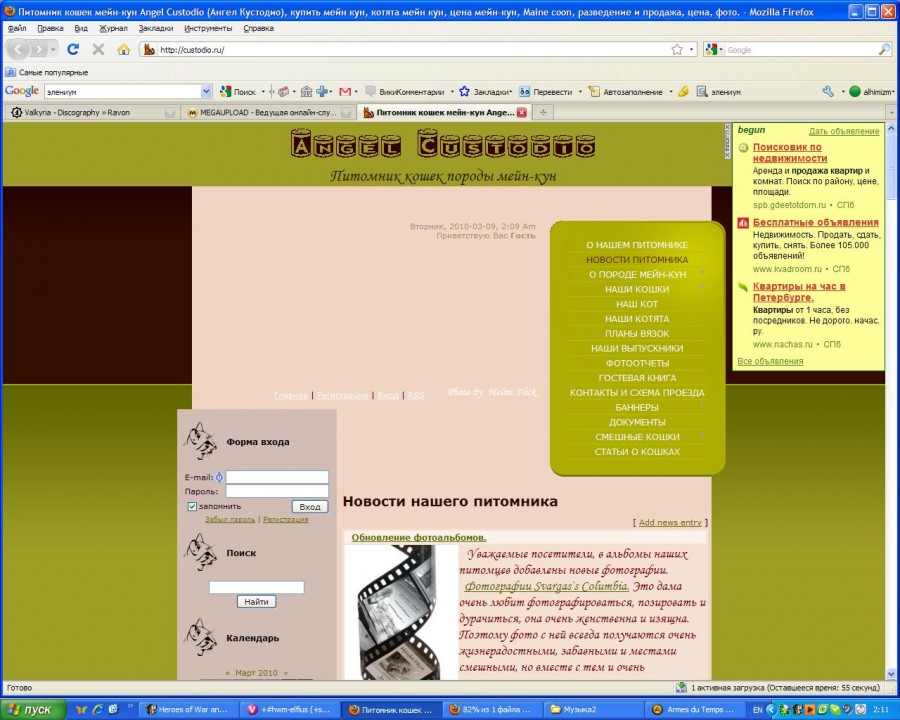The height and width of the screenshot is (720, 900).
Task: Open the Журнал menu
Action: [x=113, y=28]
